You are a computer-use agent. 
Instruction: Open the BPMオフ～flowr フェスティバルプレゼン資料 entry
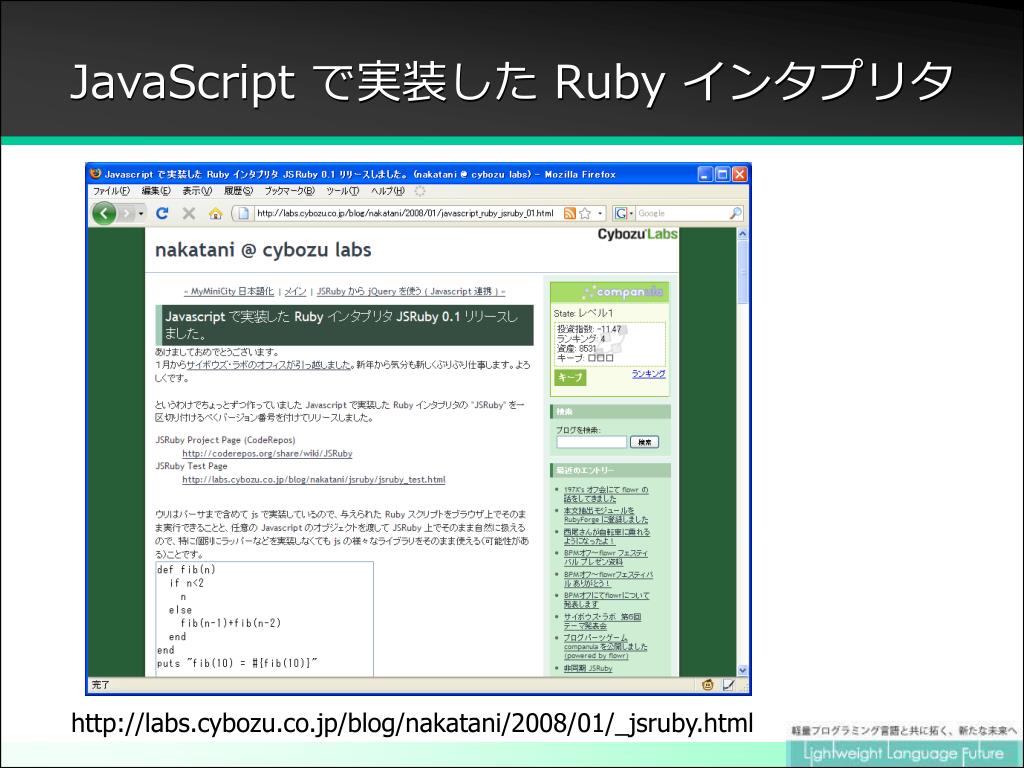[605, 557]
